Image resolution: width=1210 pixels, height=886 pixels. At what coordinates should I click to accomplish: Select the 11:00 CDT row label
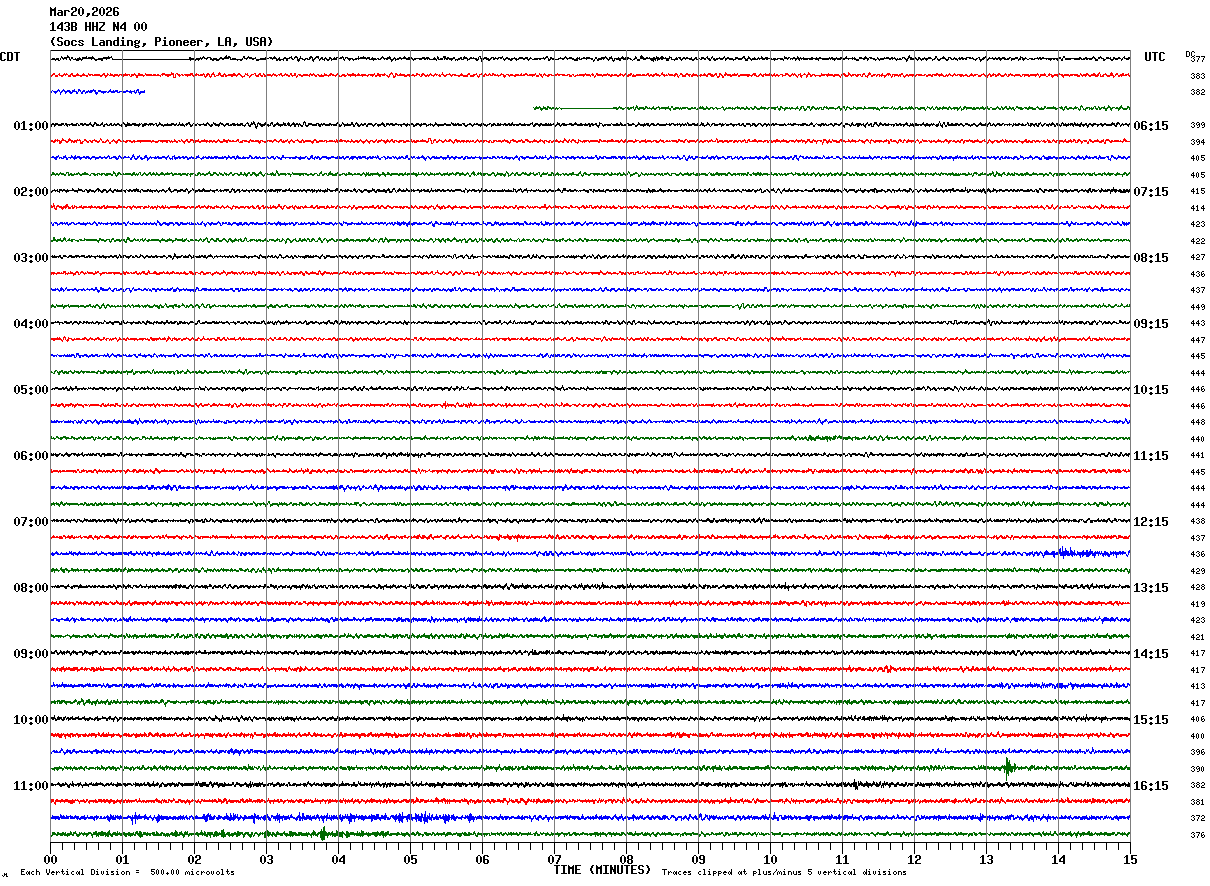(31, 786)
